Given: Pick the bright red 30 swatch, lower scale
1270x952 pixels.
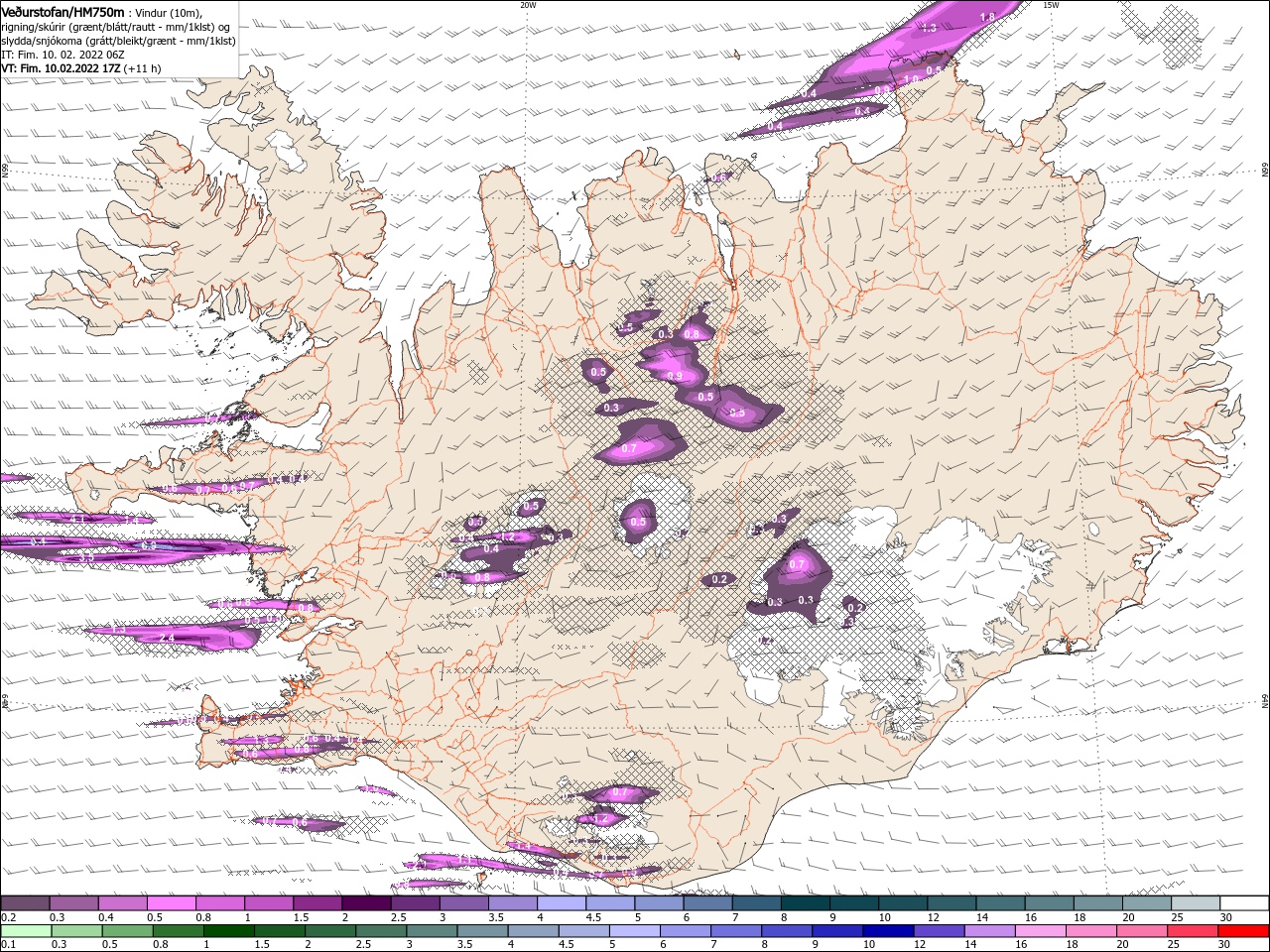Looking at the screenshot, I should (x=1242, y=931).
